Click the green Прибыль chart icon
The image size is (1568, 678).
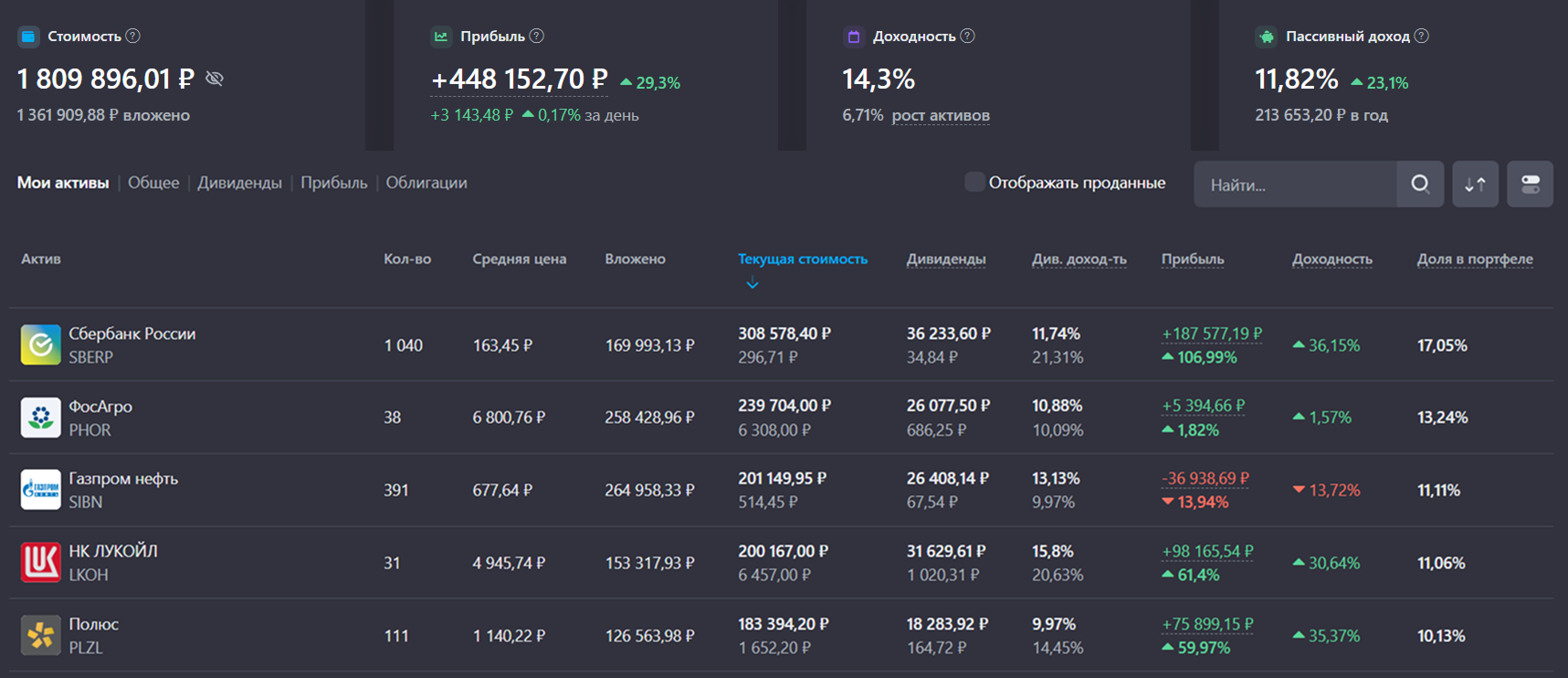pyautogui.click(x=441, y=37)
